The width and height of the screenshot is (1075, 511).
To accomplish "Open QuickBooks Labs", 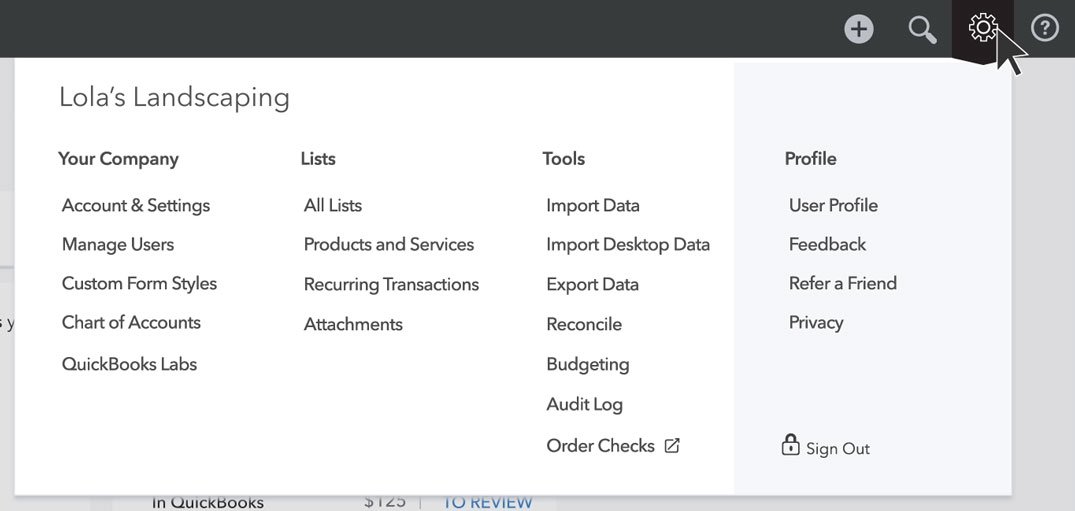I will [x=130, y=364].
